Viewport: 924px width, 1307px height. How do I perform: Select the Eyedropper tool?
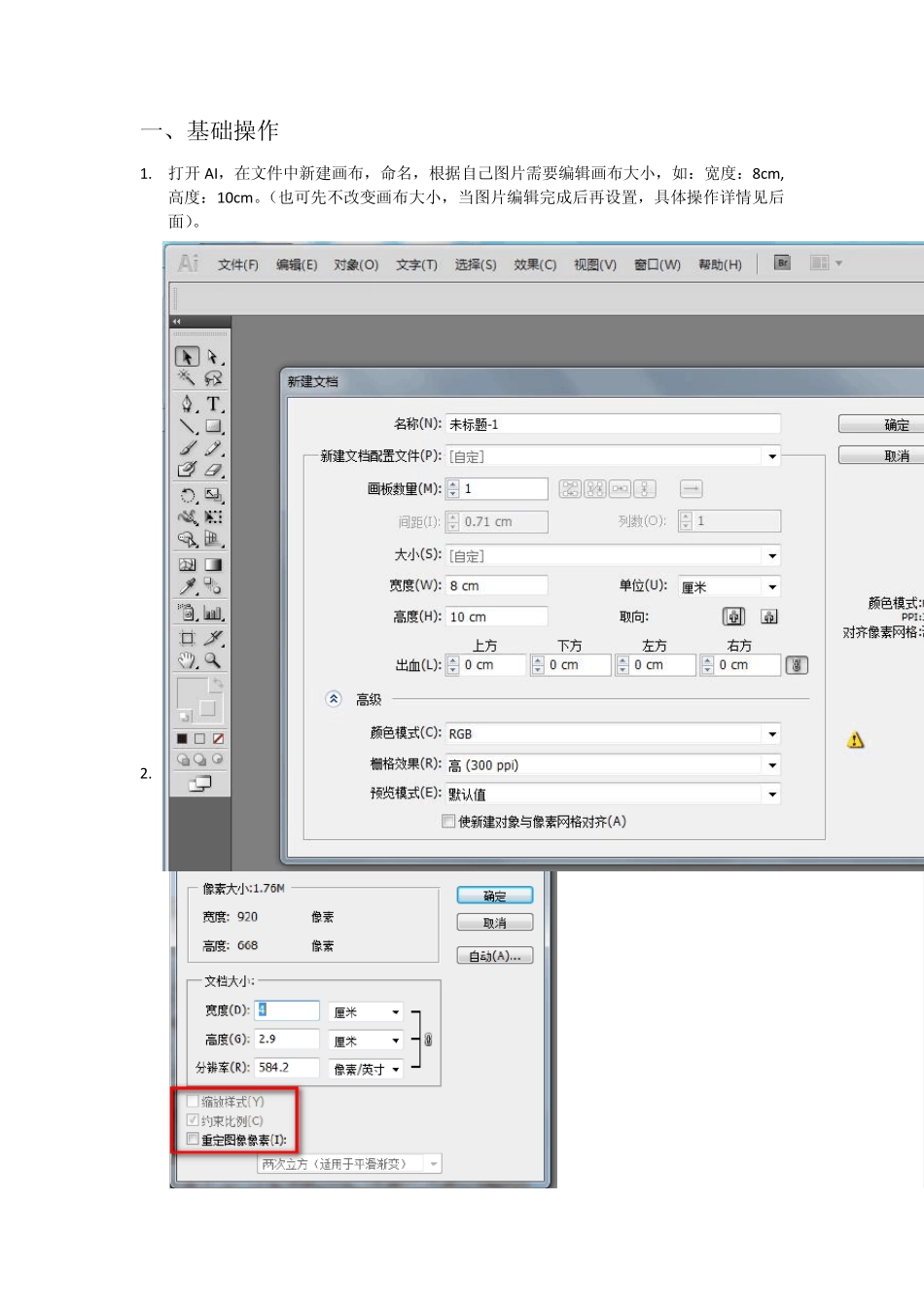pyautogui.click(x=187, y=586)
